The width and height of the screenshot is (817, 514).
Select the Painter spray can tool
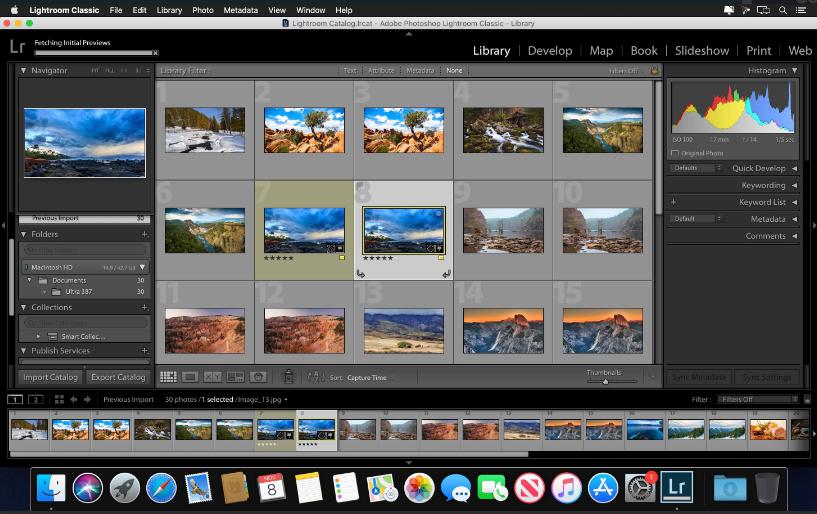289,376
